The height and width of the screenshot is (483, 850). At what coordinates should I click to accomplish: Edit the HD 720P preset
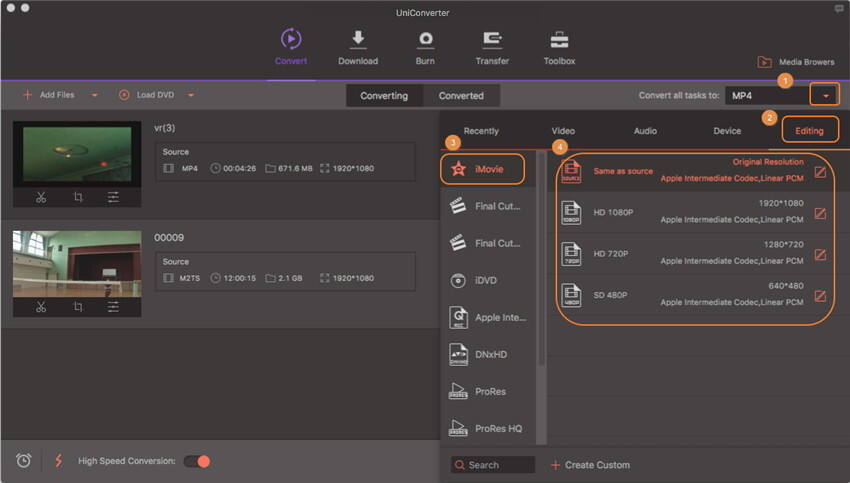[x=820, y=255]
